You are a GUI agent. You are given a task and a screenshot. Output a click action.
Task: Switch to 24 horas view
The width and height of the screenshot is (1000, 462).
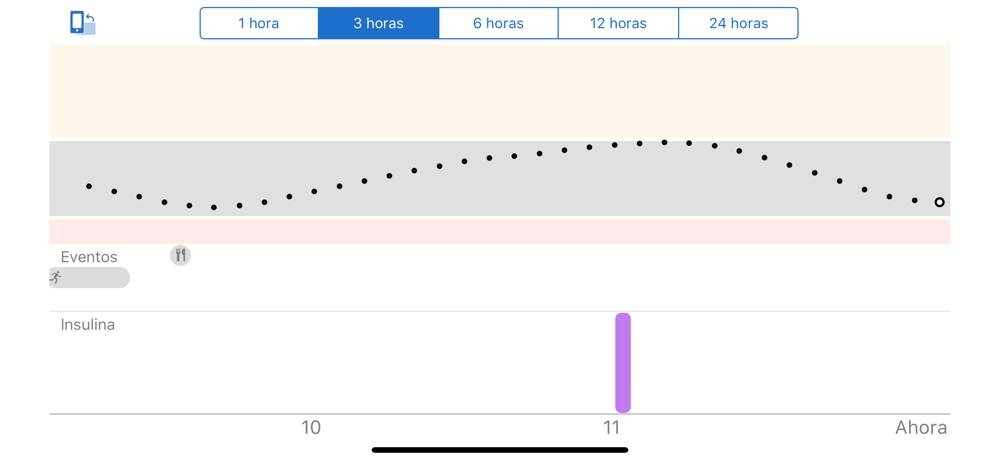click(x=739, y=24)
